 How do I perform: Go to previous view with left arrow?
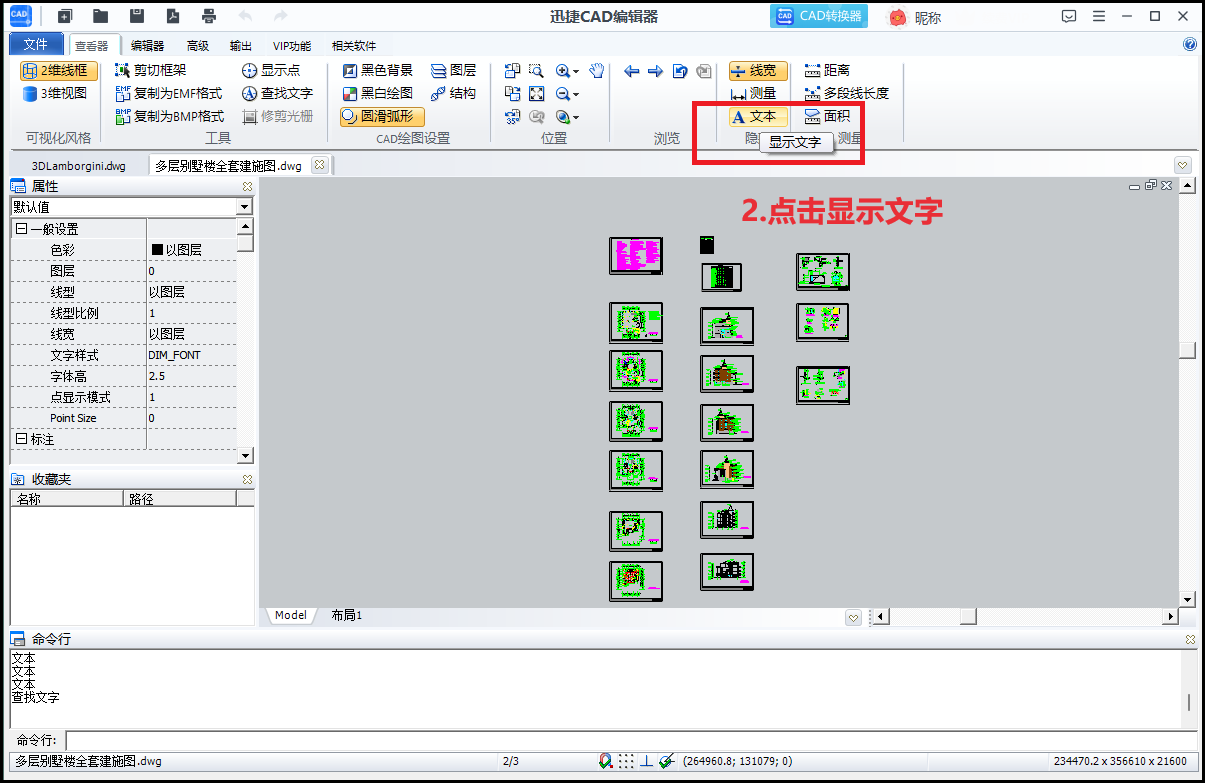632,71
